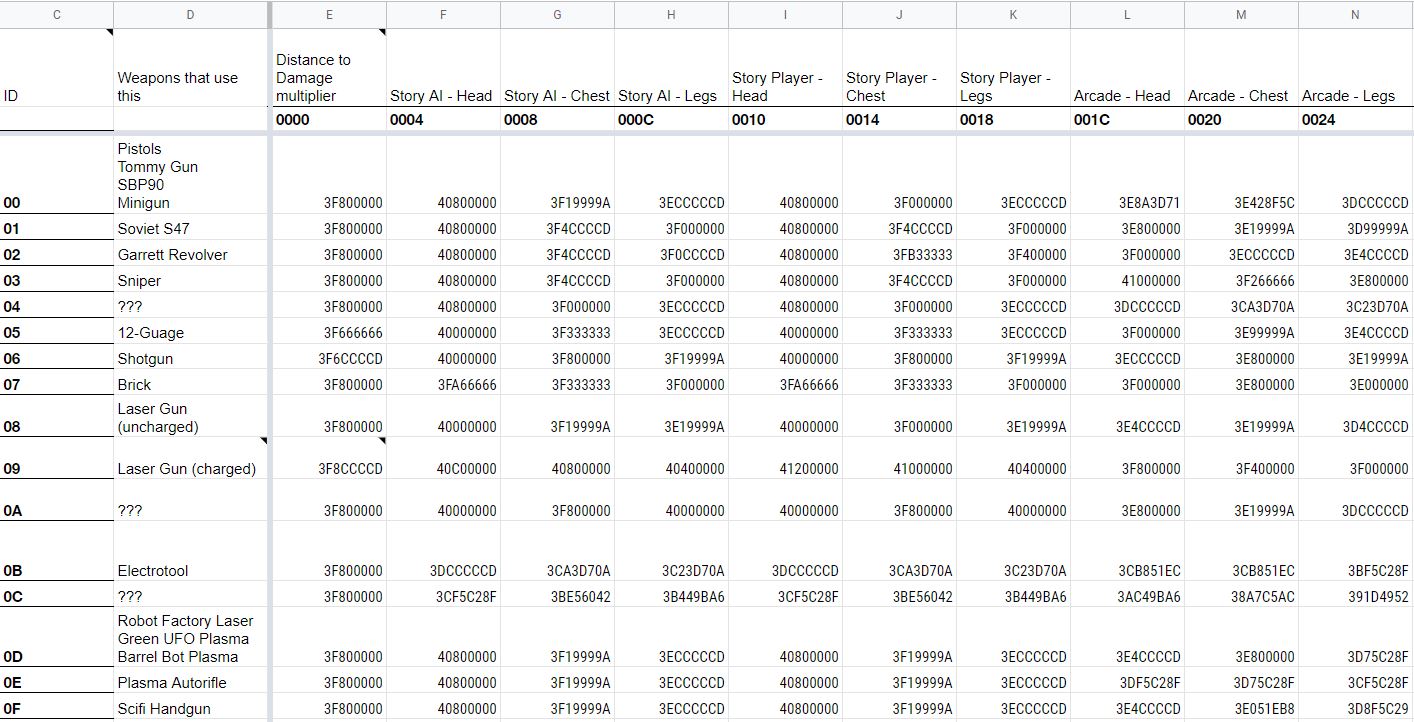Select the 'Soviet S47' weapon cell

click(190, 229)
